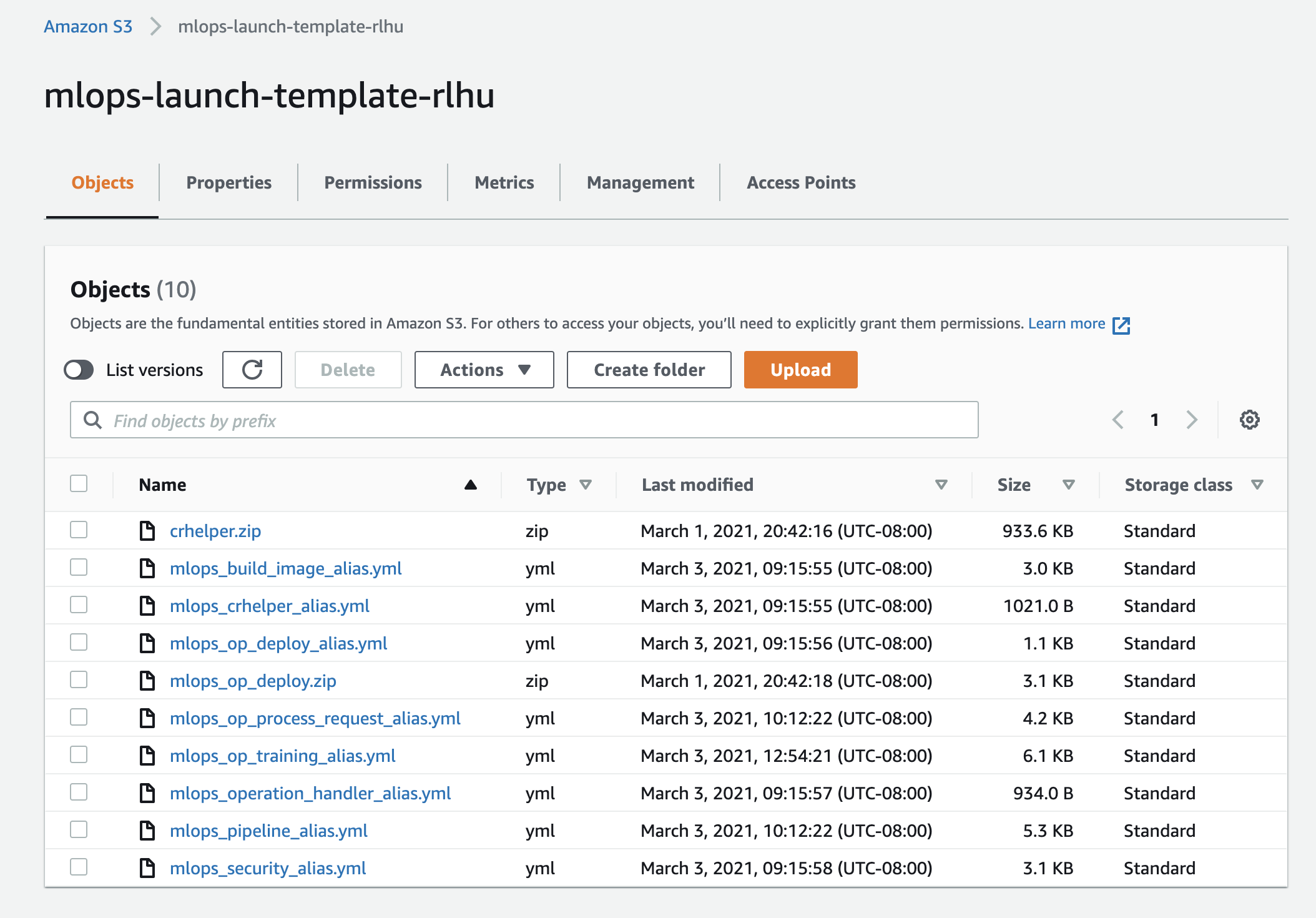1316x918 pixels.
Task: Toggle List versions switch
Action: click(79, 370)
